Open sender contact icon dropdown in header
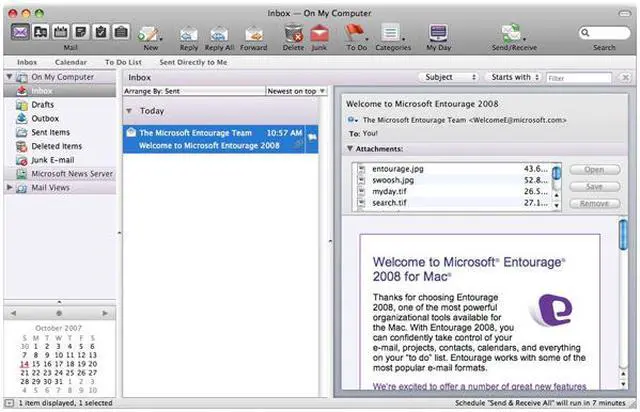The height and width of the screenshot is (412, 640). [353, 120]
